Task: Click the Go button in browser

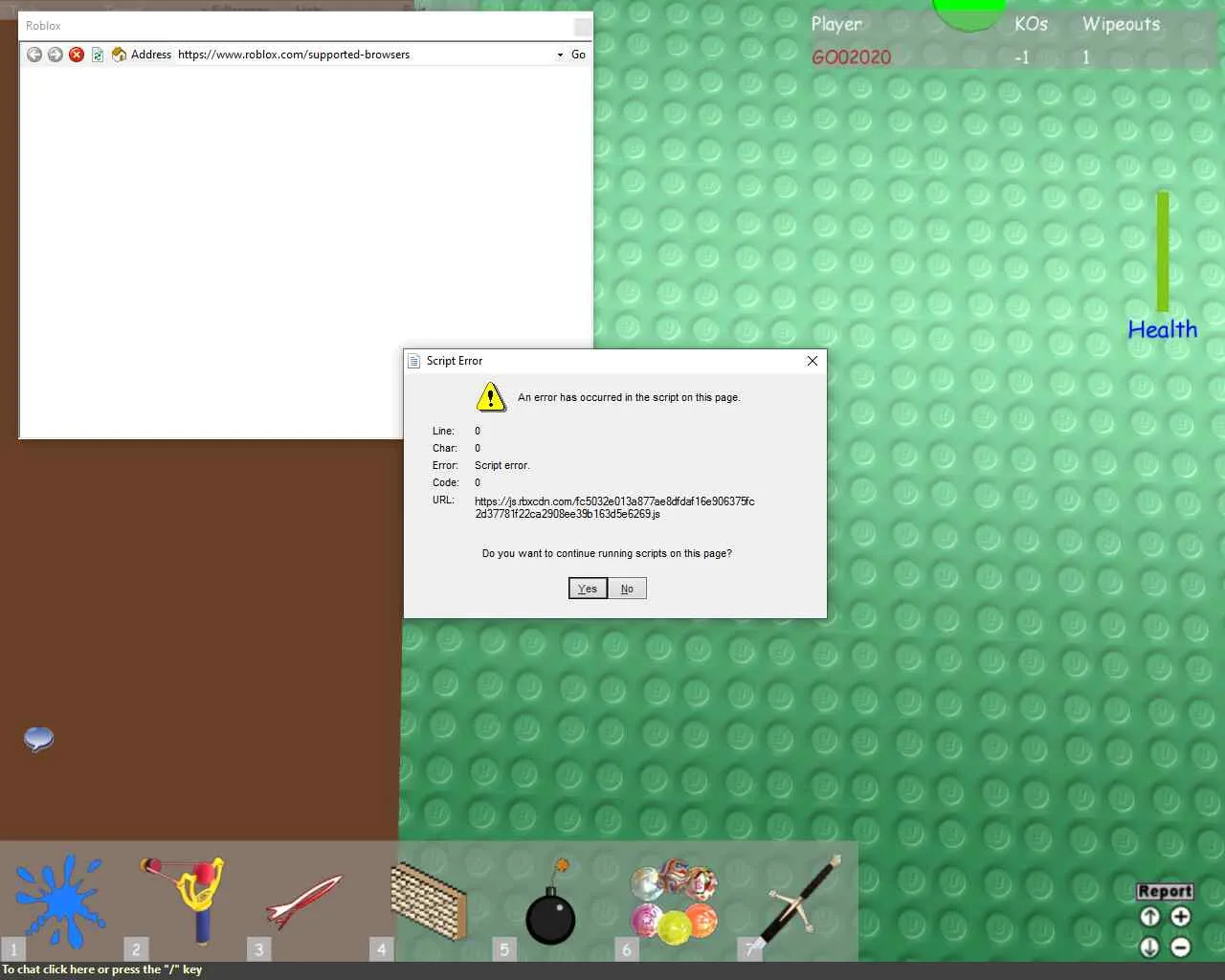Action: pos(578,55)
